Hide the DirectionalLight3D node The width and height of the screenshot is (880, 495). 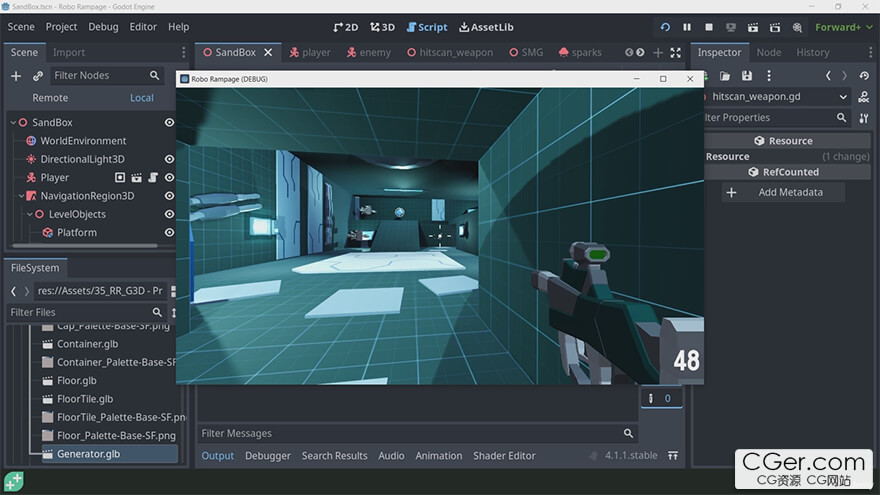169,159
